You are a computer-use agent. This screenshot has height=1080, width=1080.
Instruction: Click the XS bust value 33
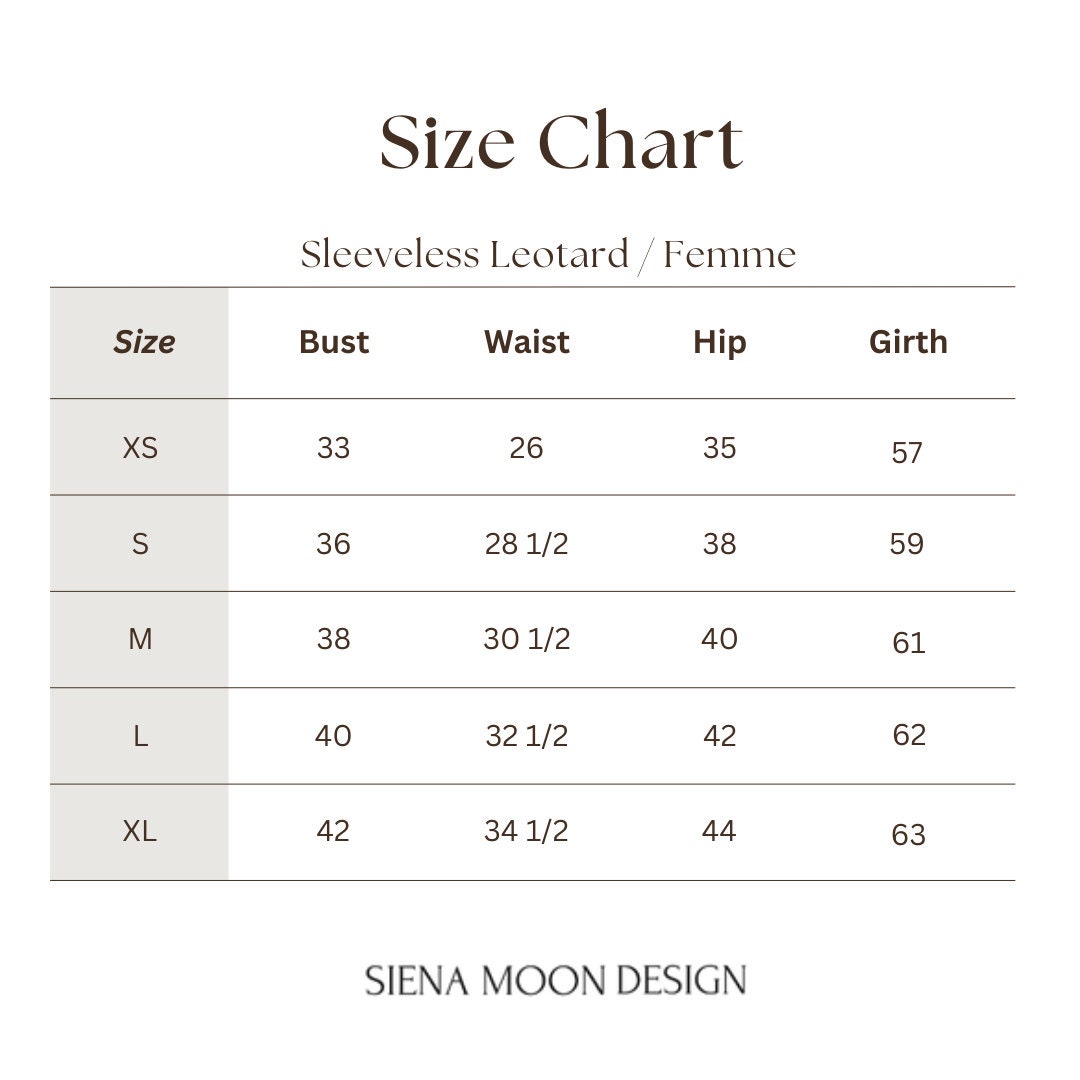pyautogui.click(x=333, y=448)
